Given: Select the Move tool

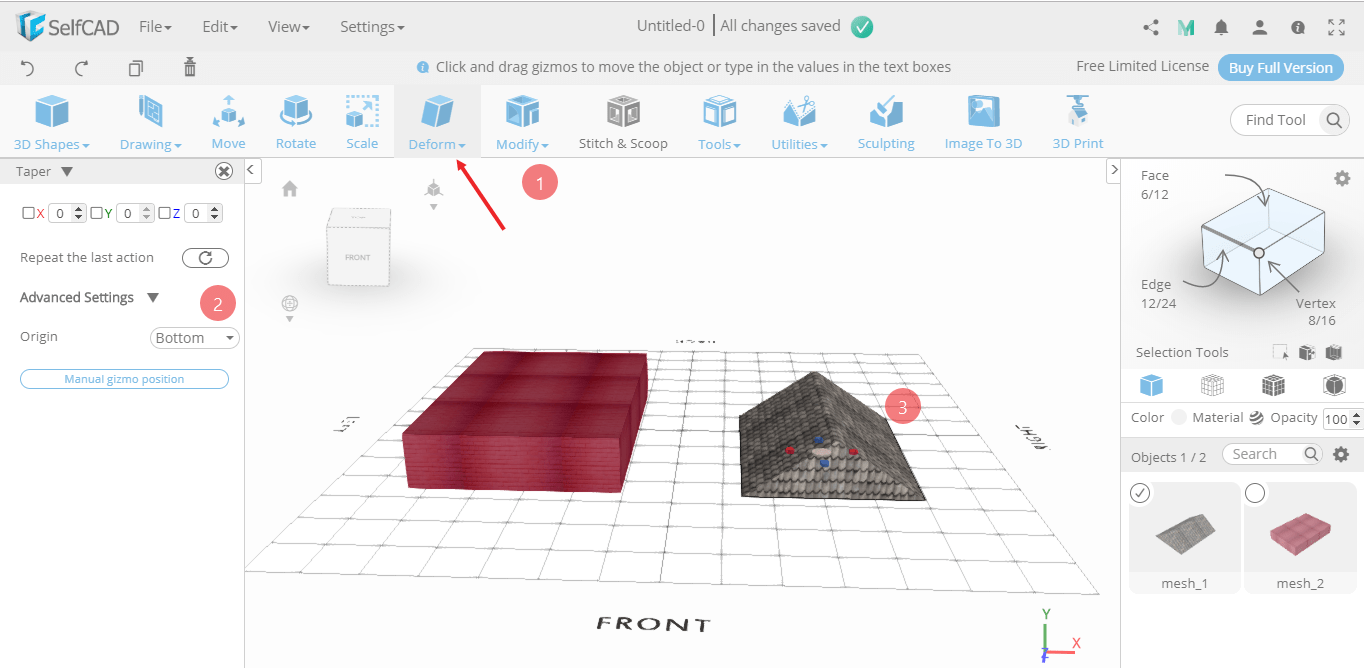Looking at the screenshot, I should [228, 120].
